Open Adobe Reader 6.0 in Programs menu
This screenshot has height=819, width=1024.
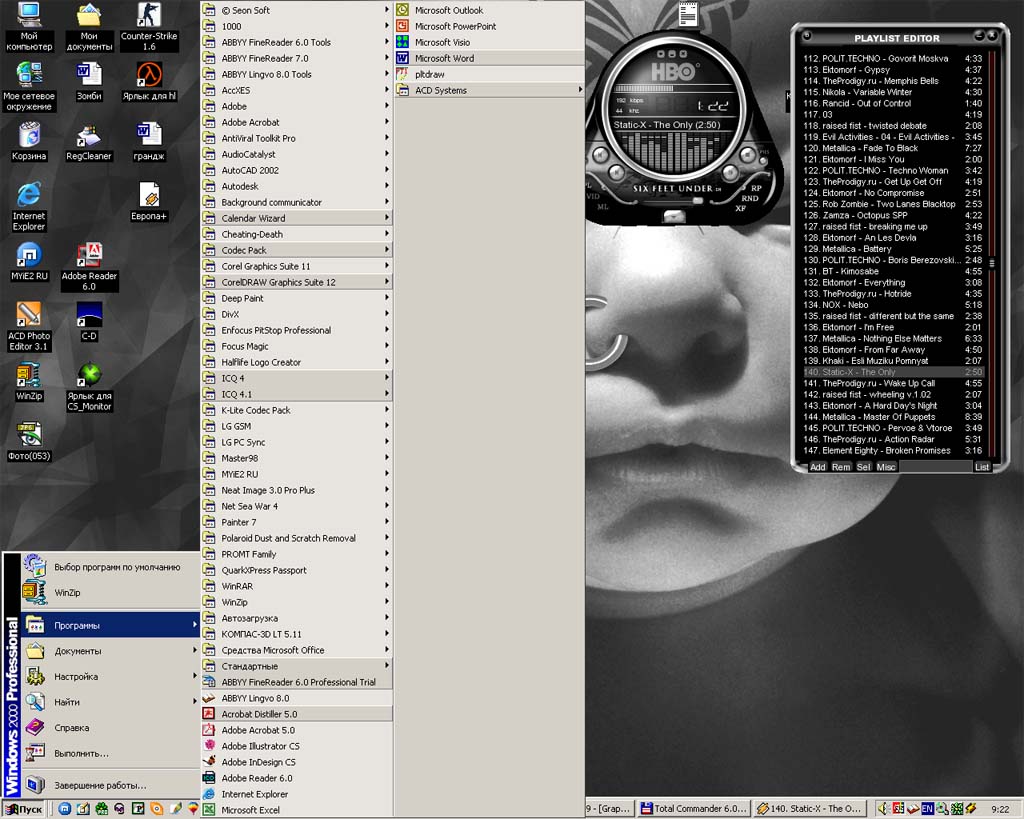tap(297, 778)
